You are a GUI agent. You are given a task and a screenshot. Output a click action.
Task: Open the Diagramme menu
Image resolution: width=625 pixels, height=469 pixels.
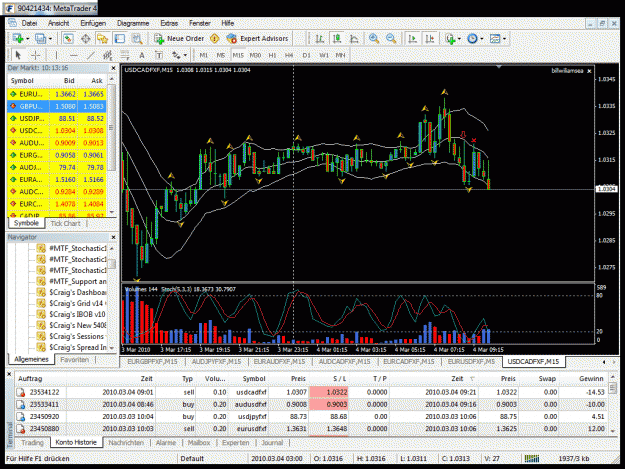coord(133,23)
